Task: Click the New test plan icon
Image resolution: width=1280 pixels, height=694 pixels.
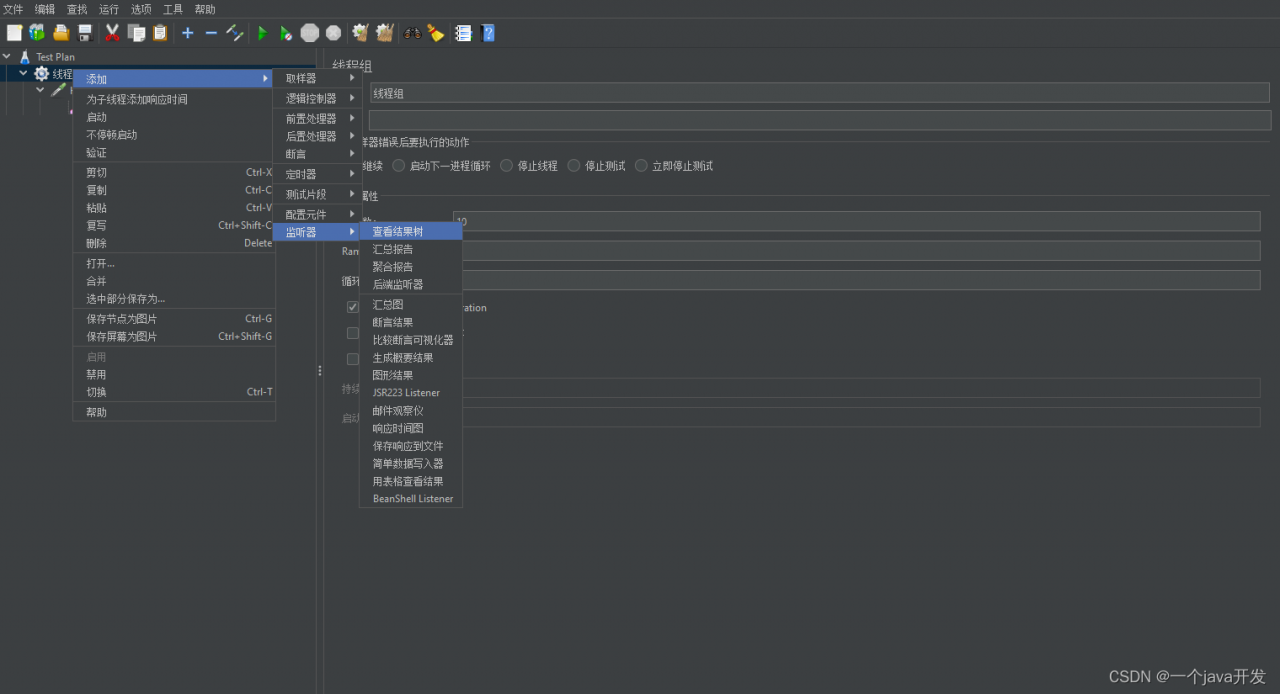Action: [x=14, y=33]
